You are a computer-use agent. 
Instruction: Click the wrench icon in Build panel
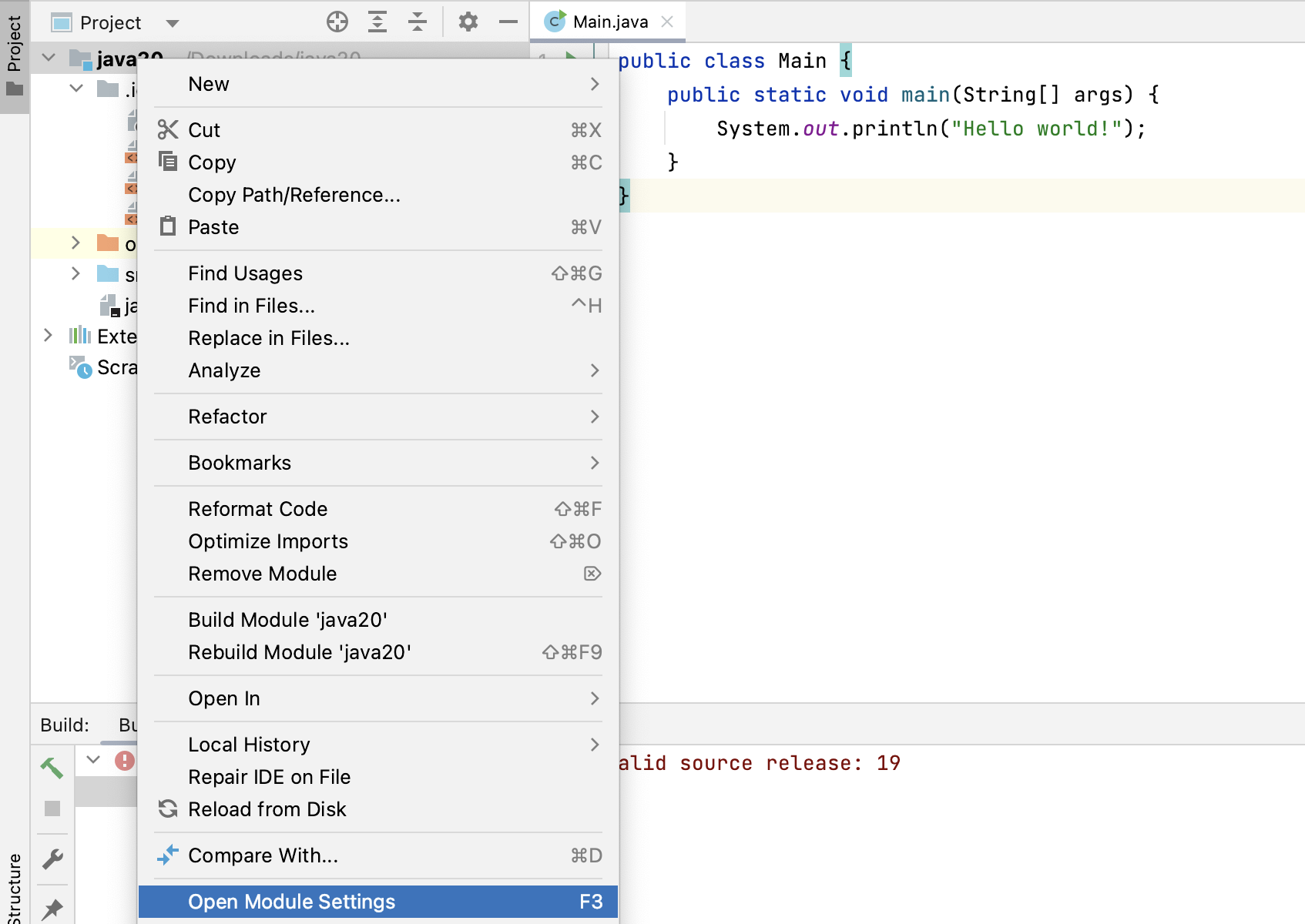pos(52,859)
